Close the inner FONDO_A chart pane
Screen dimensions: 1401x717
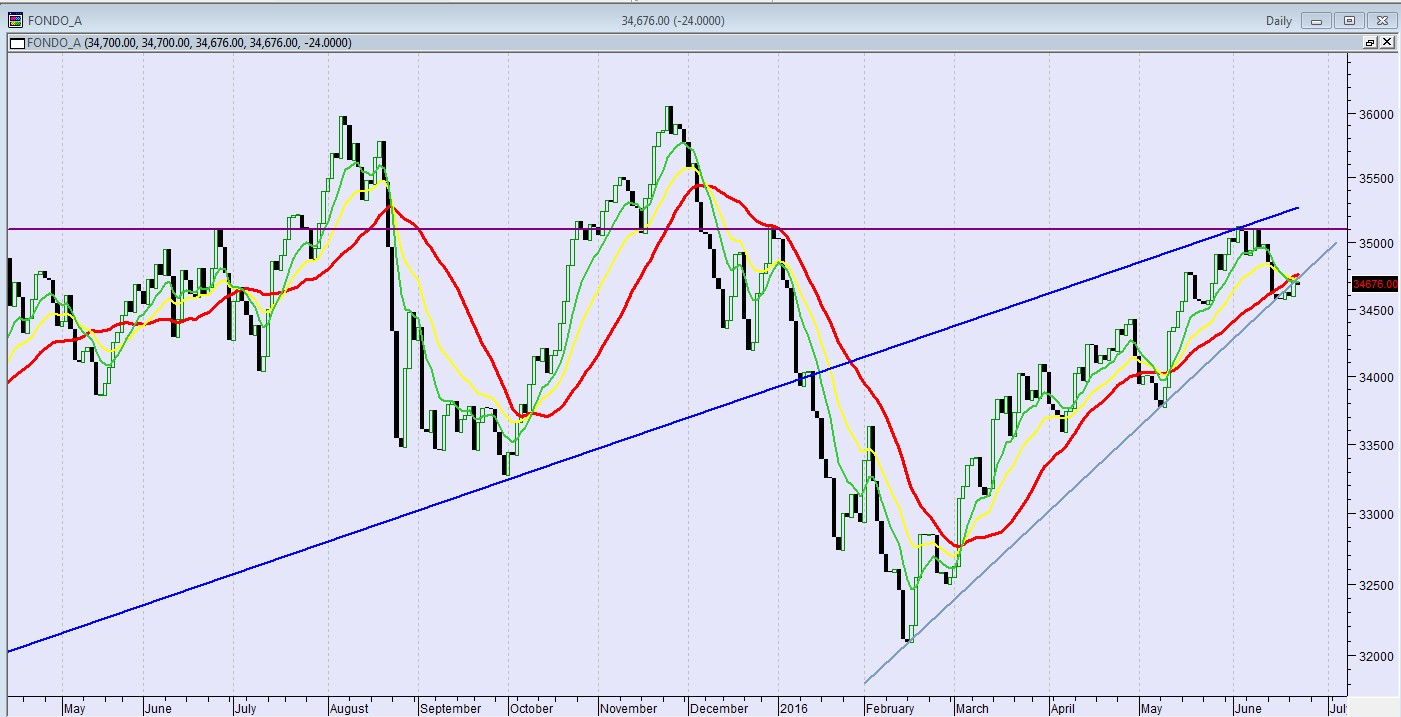[x=1387, y=43]
